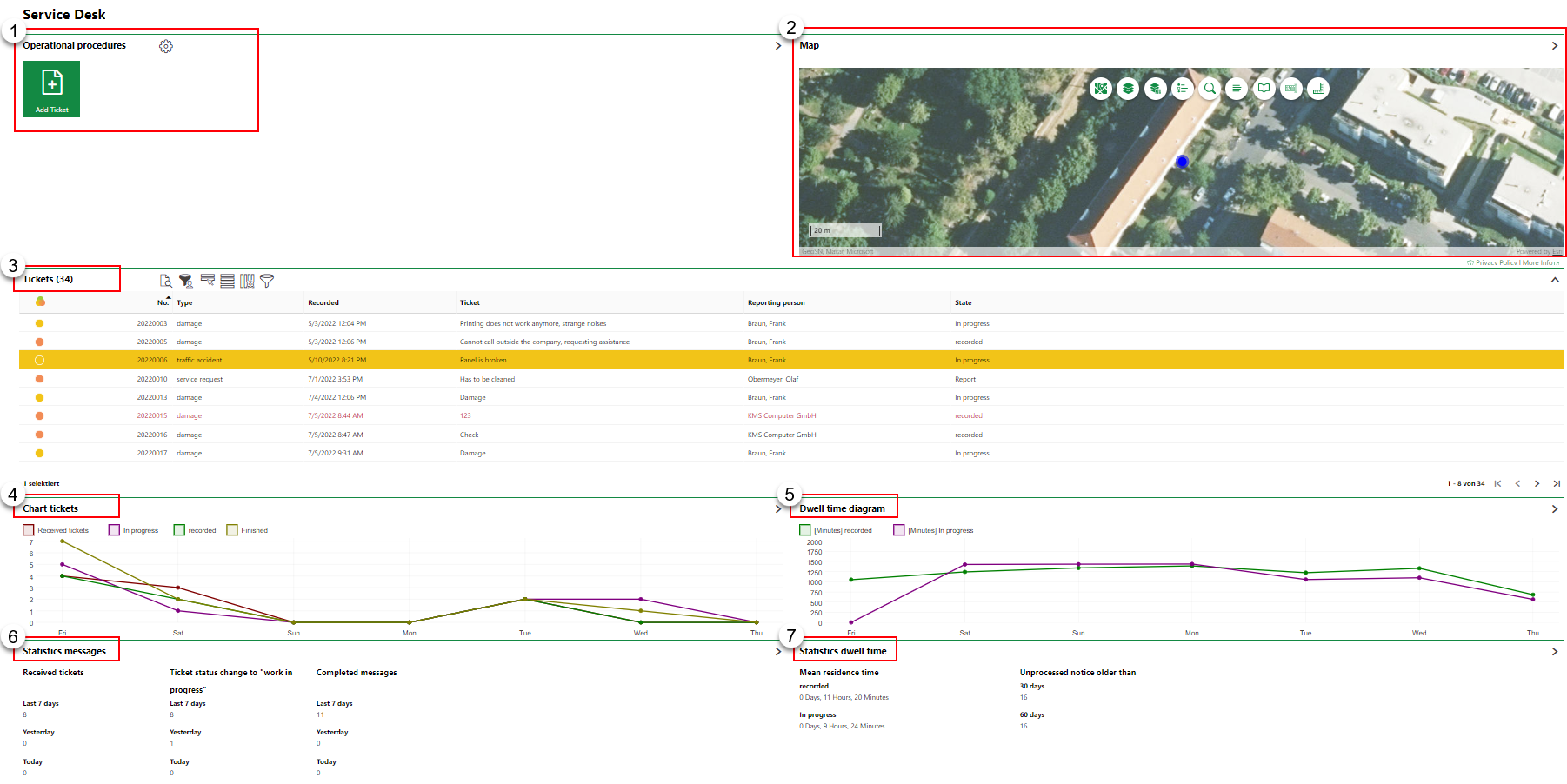This screenshot has height=784, width=1567.
Task: Open the map search magnifier tool
Action: pos(1210,89)
